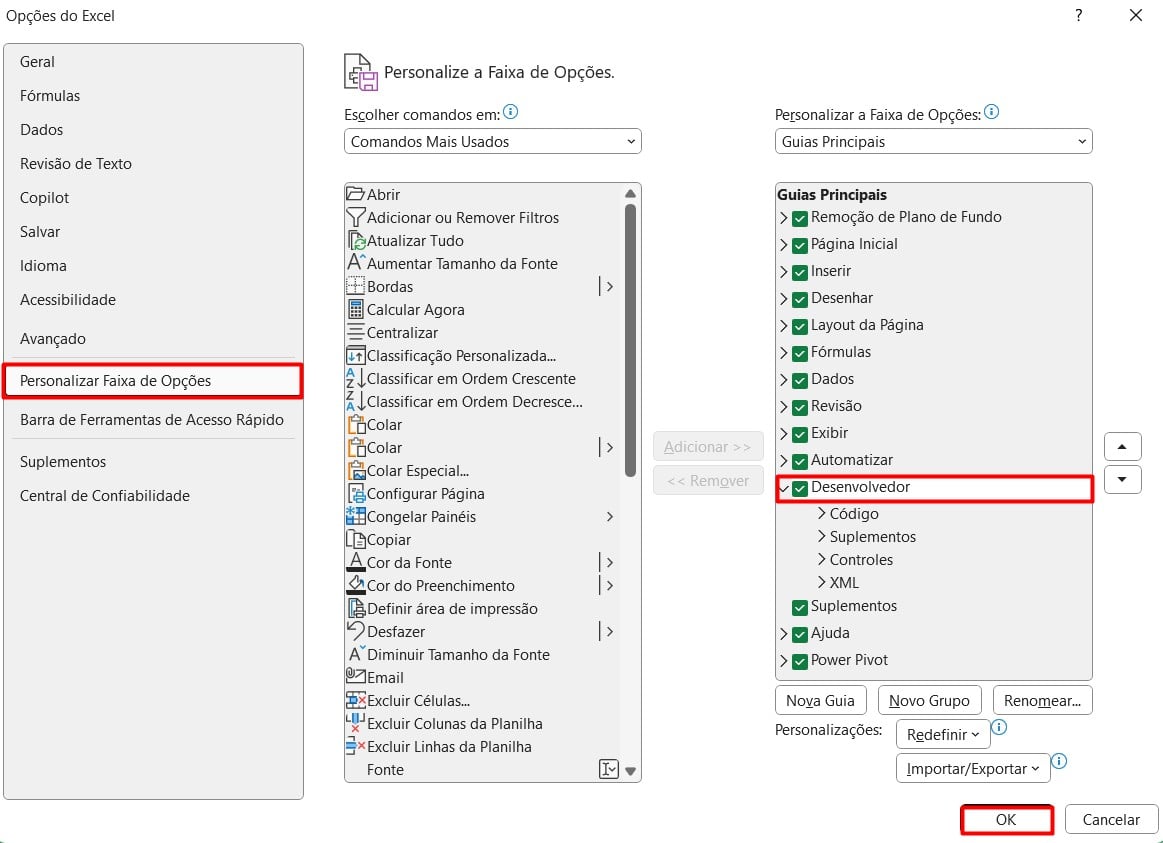This screenshot has height=843, width=1163.
Task: Click the Atualizar Tudo refresh icon
Action: tap(356, 241)
